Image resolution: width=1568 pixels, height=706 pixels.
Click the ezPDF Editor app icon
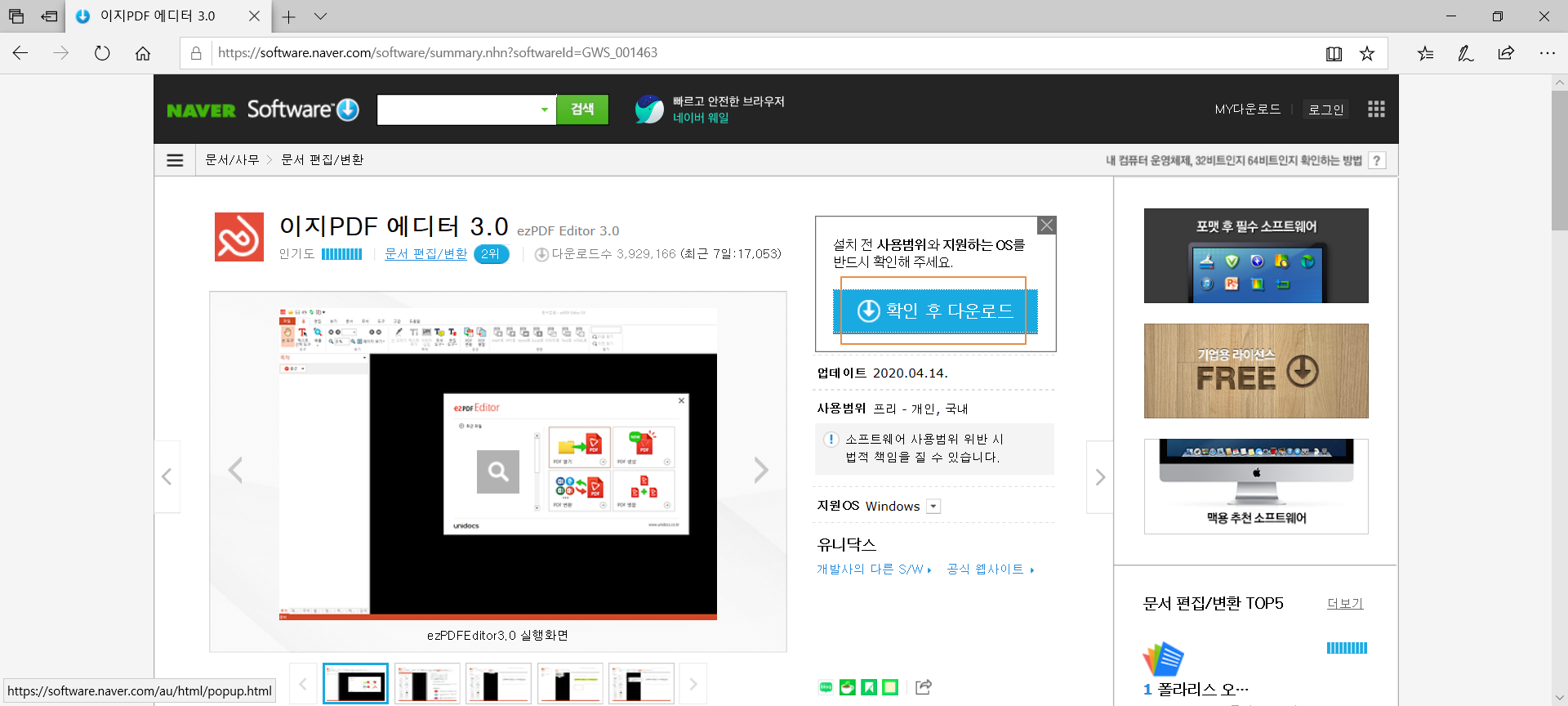coord(239,237)
